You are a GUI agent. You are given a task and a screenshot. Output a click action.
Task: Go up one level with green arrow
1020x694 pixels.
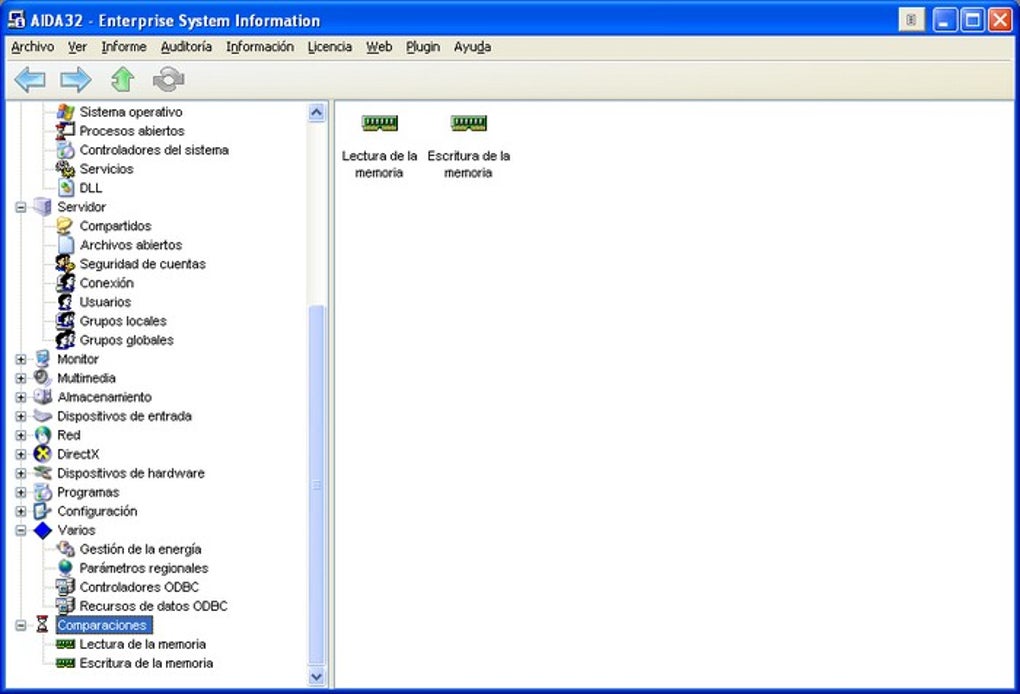[122, 80]
